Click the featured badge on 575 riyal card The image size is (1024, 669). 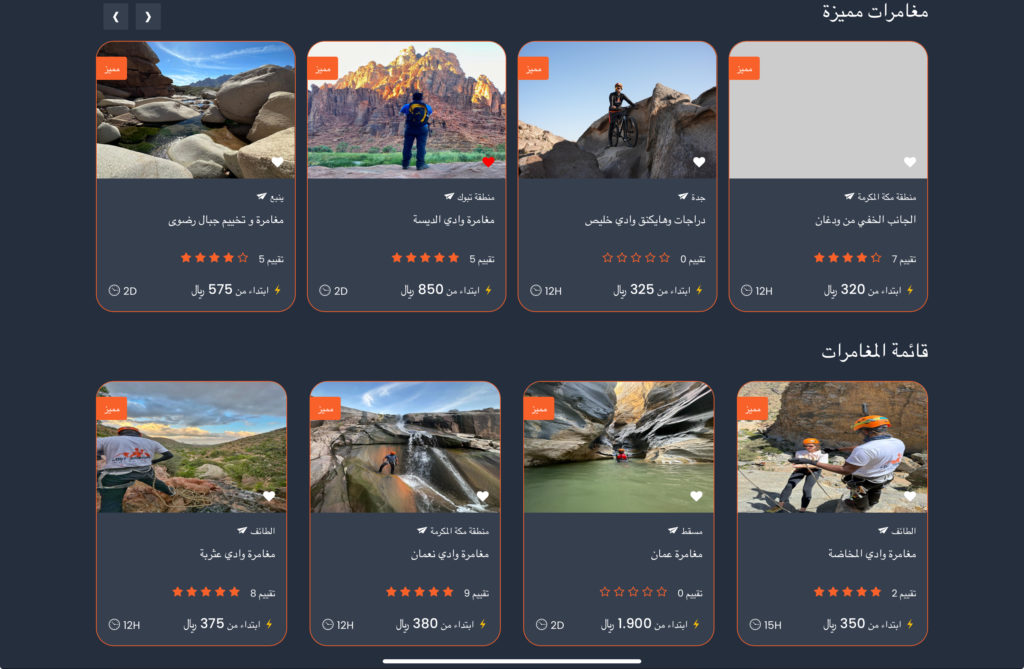[112, 69]
